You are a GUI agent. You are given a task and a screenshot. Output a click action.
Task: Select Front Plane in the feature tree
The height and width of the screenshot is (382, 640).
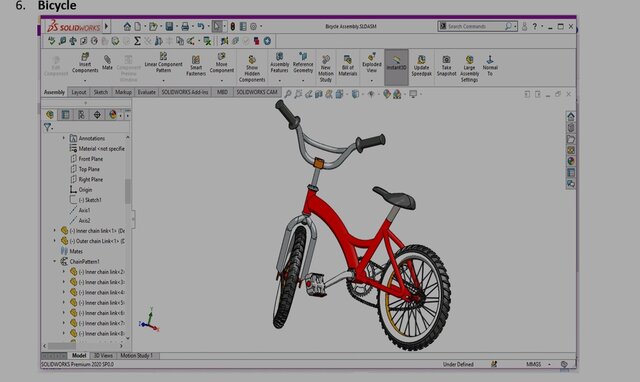coord(90,159)
